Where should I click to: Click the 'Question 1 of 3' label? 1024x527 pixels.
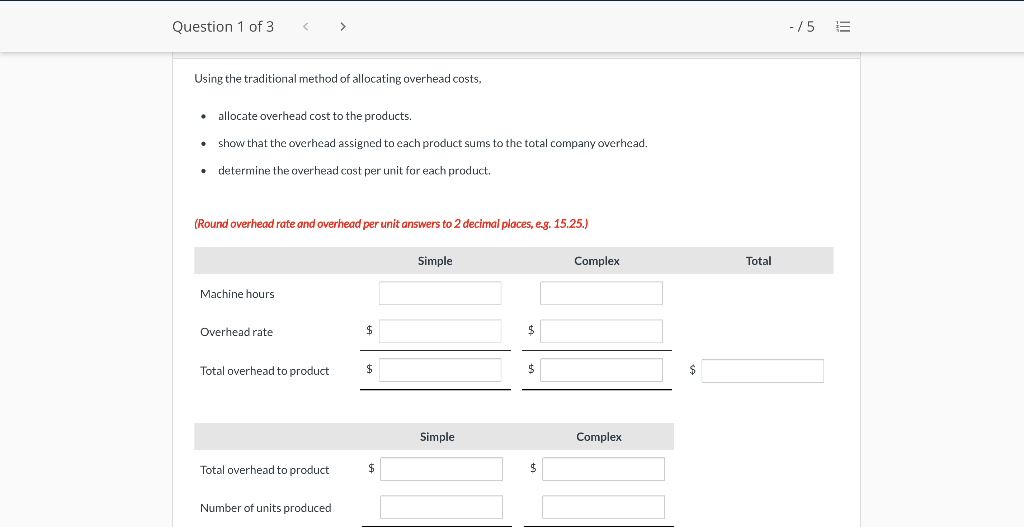tap(223, 27)
